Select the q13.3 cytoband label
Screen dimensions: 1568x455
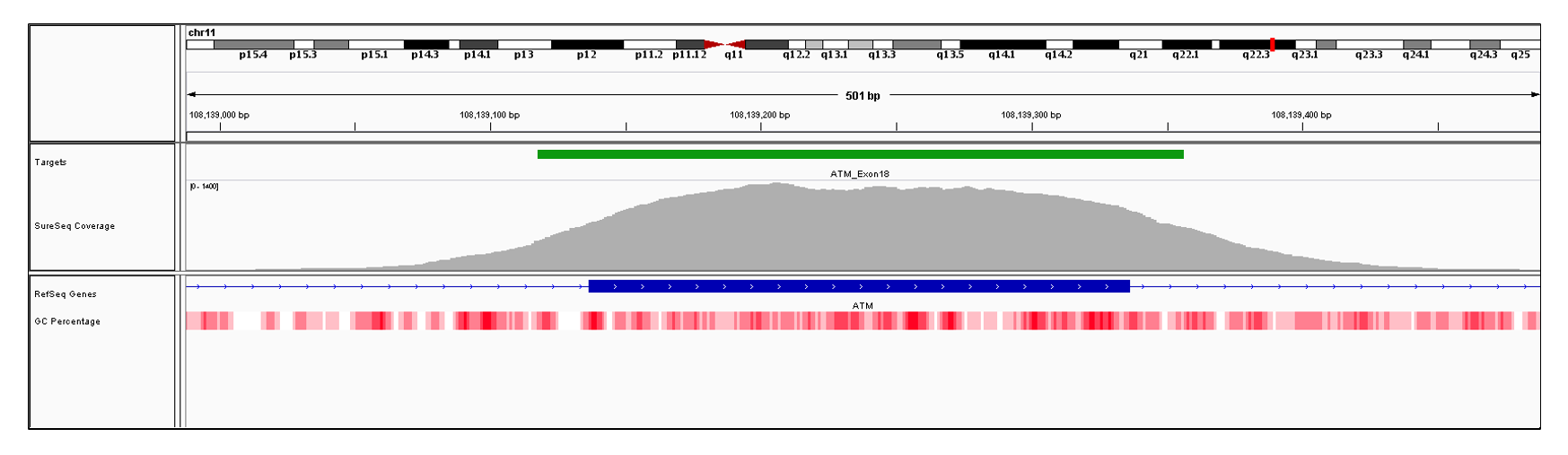[881, 55]
